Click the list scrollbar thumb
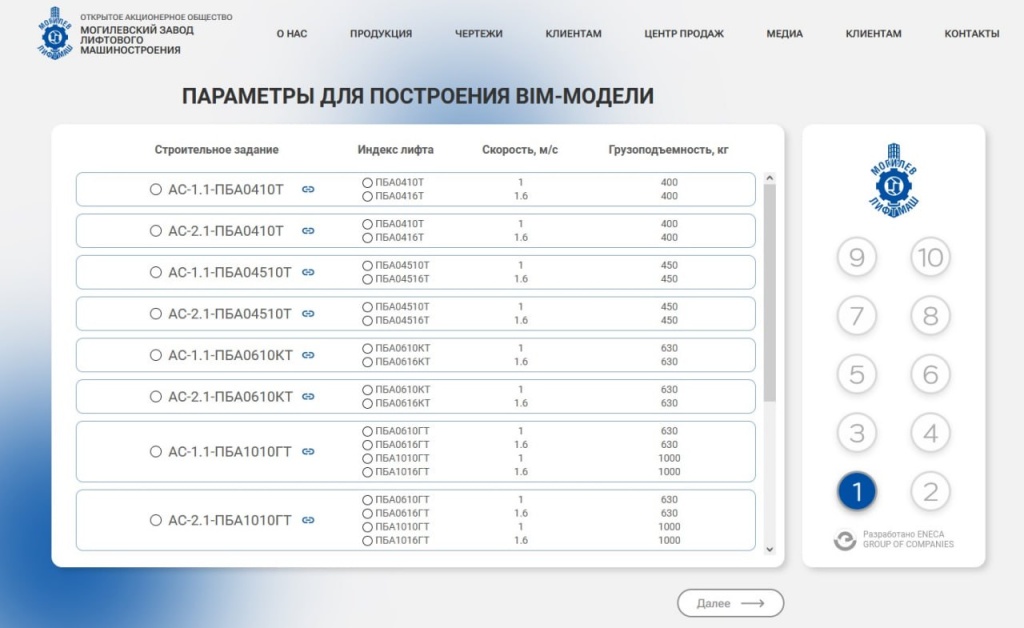1024x628 pixels. (769, 292)
